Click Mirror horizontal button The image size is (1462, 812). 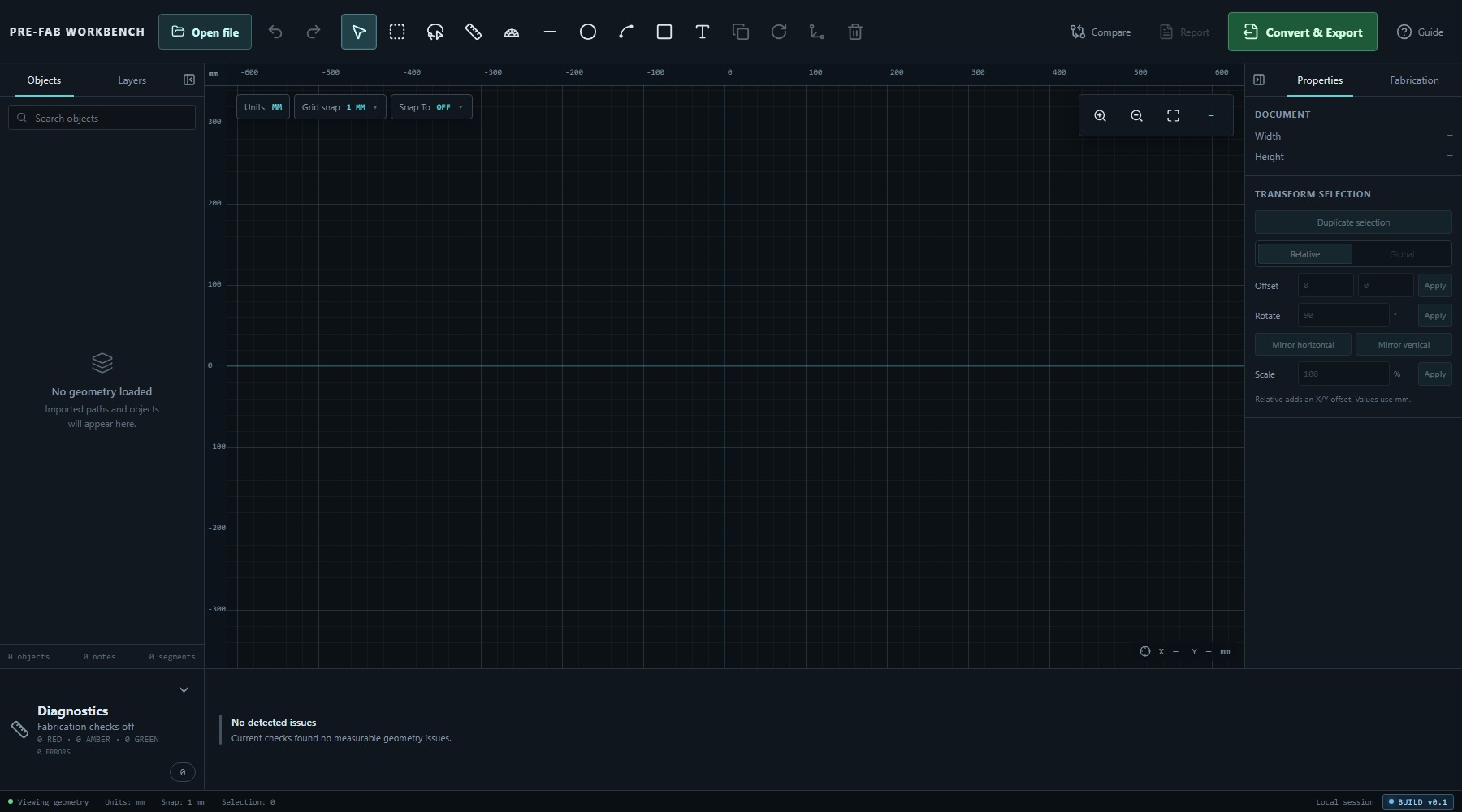1303,344
